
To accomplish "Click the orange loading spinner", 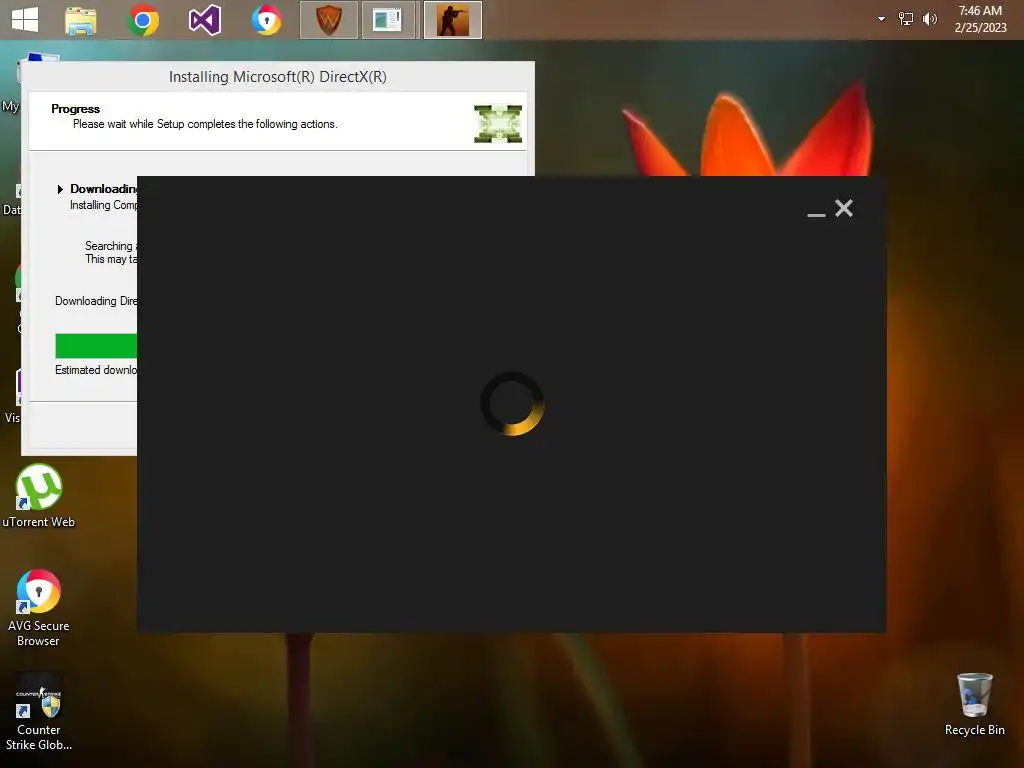I will point(512,404).
